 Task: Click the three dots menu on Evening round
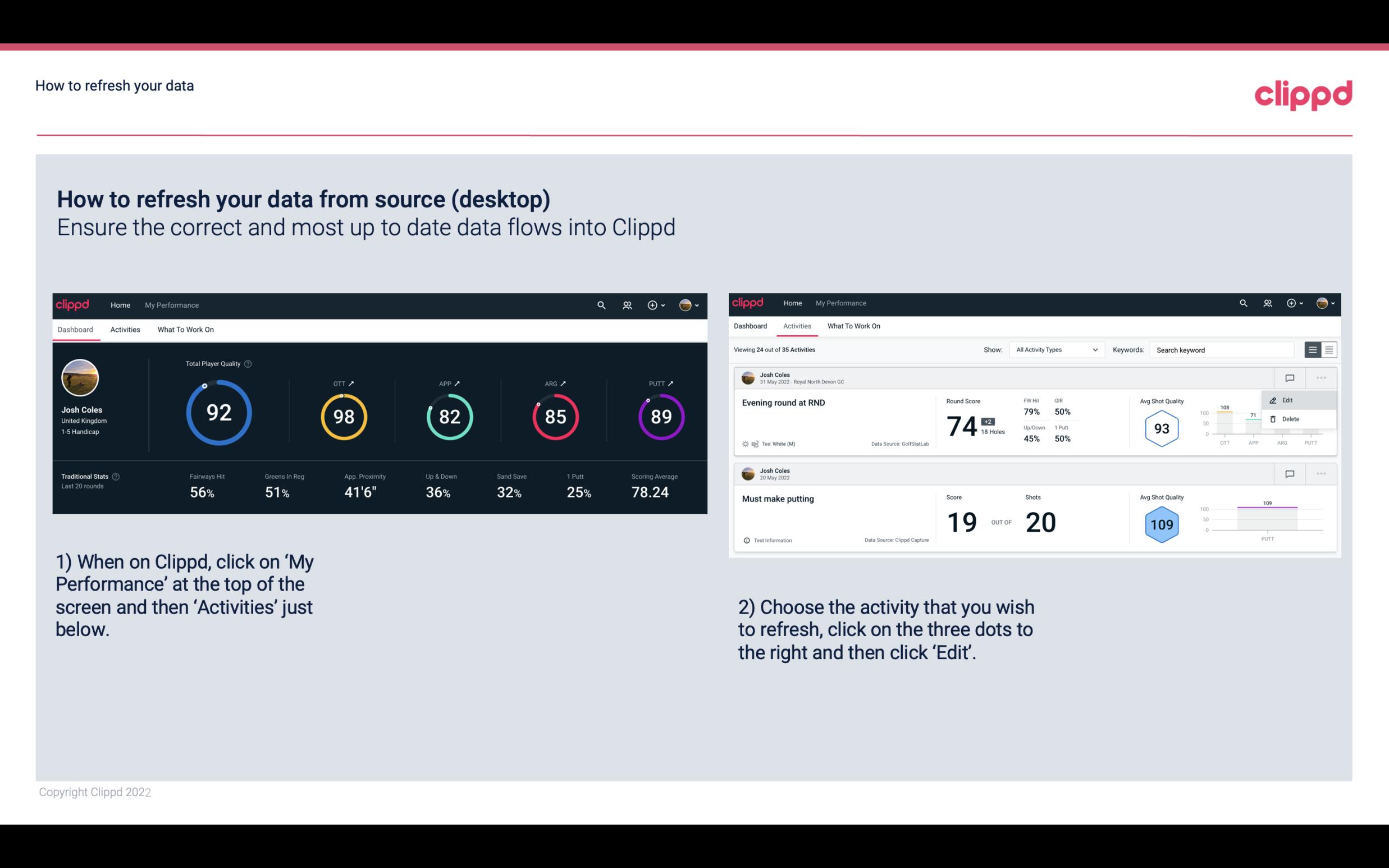[1319, 377]
